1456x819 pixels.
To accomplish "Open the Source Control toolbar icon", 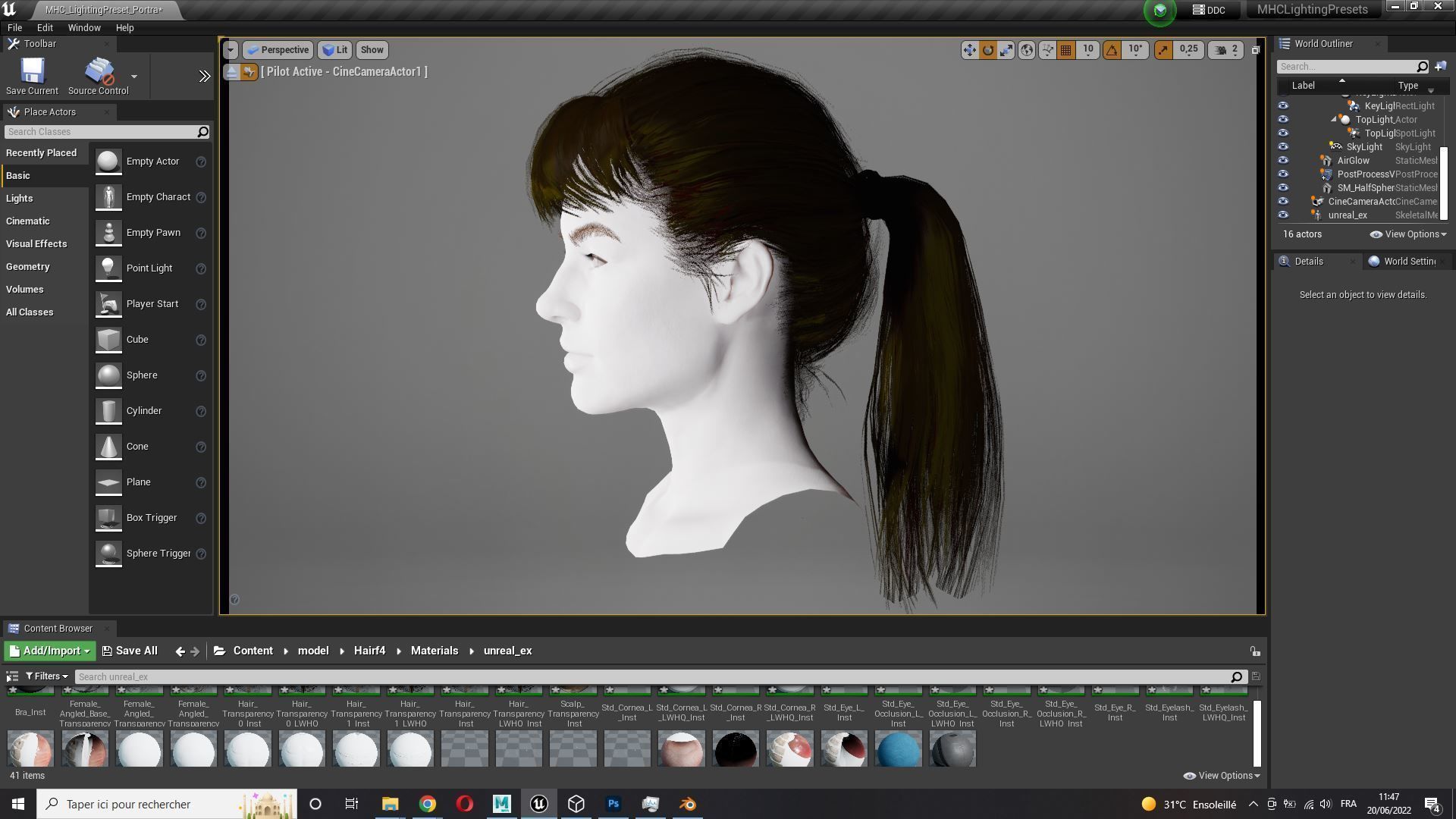I will point(99,76).
